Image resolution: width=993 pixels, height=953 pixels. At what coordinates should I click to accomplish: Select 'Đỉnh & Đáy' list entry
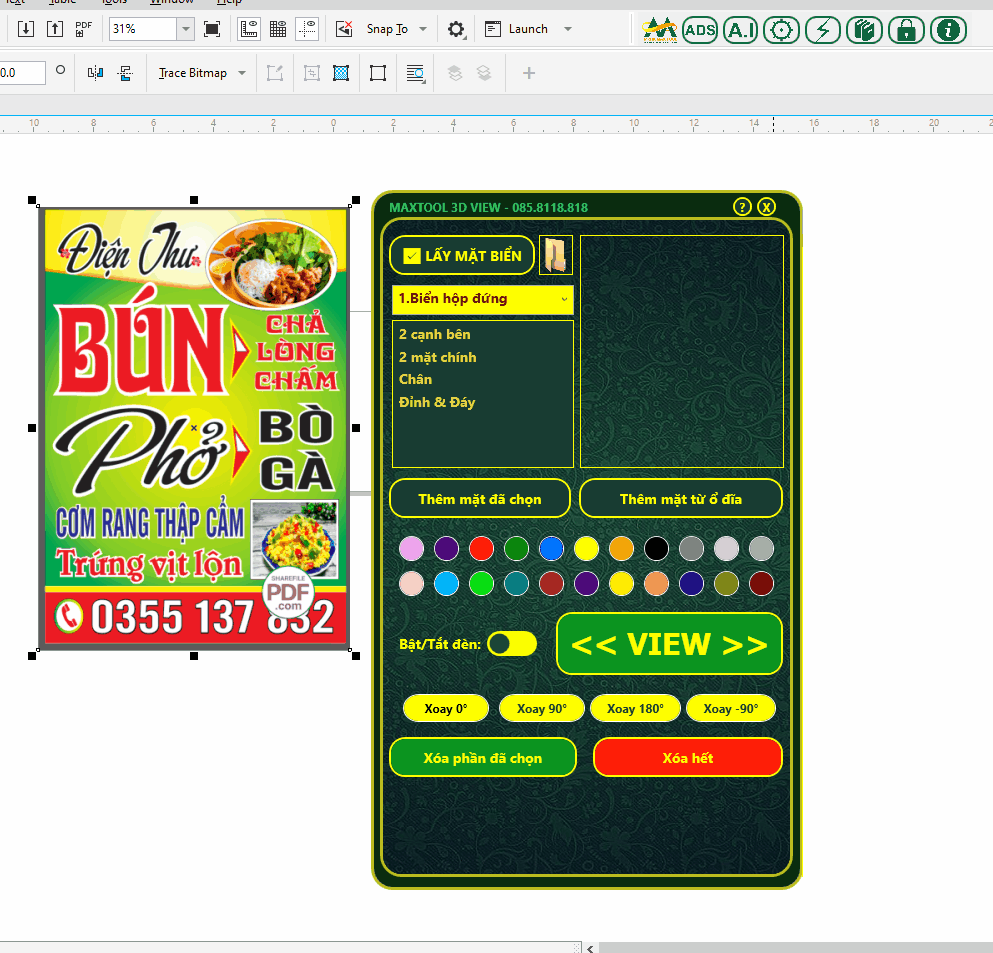[437, 402]
